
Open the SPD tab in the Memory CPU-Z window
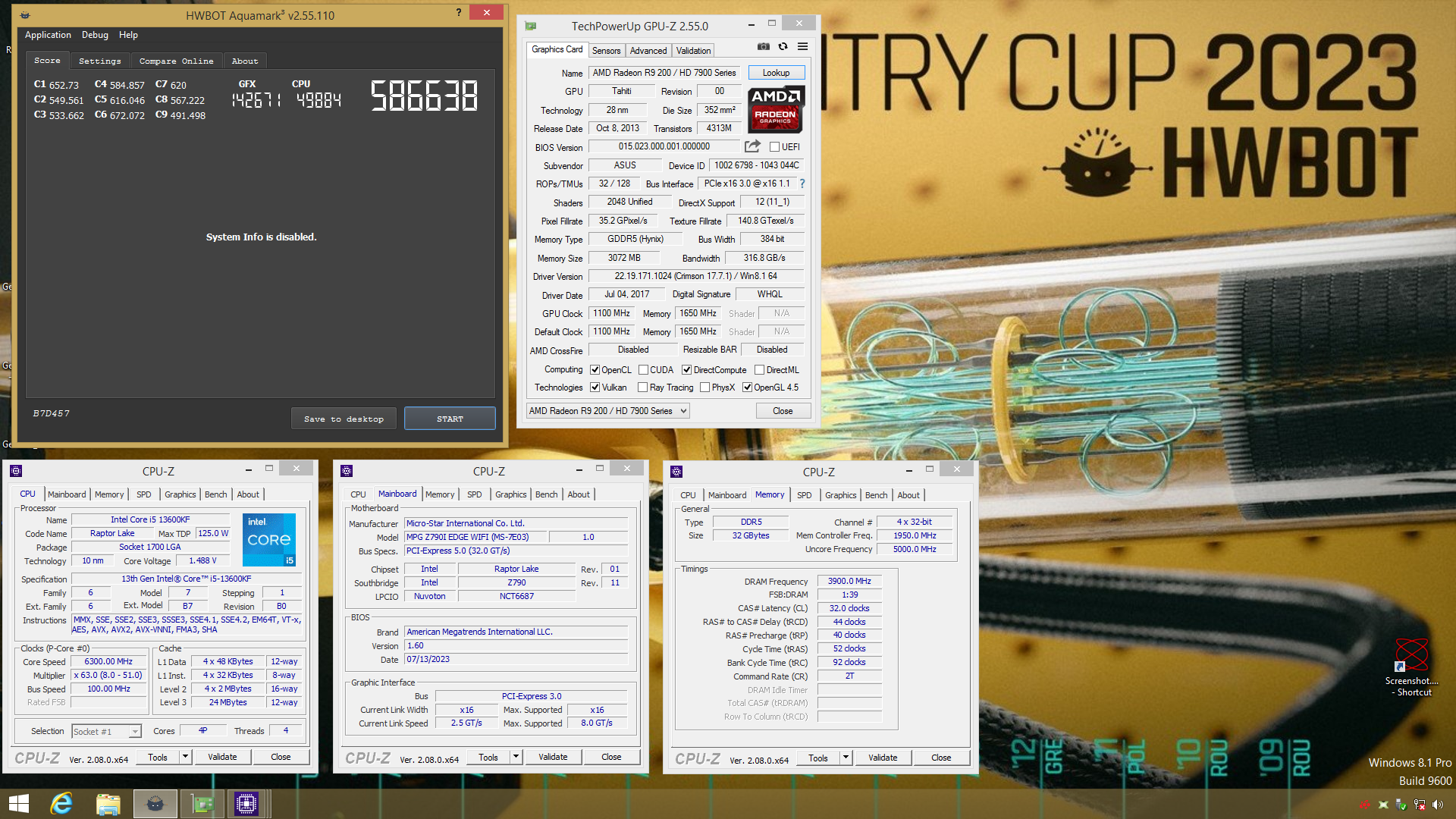pyautogui.click(x=804, y=494)
